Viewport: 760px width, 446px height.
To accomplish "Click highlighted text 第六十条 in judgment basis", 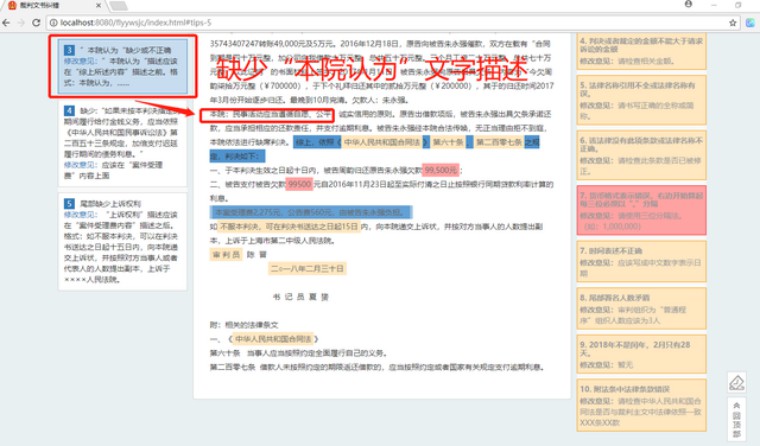I will click(448, 142).
